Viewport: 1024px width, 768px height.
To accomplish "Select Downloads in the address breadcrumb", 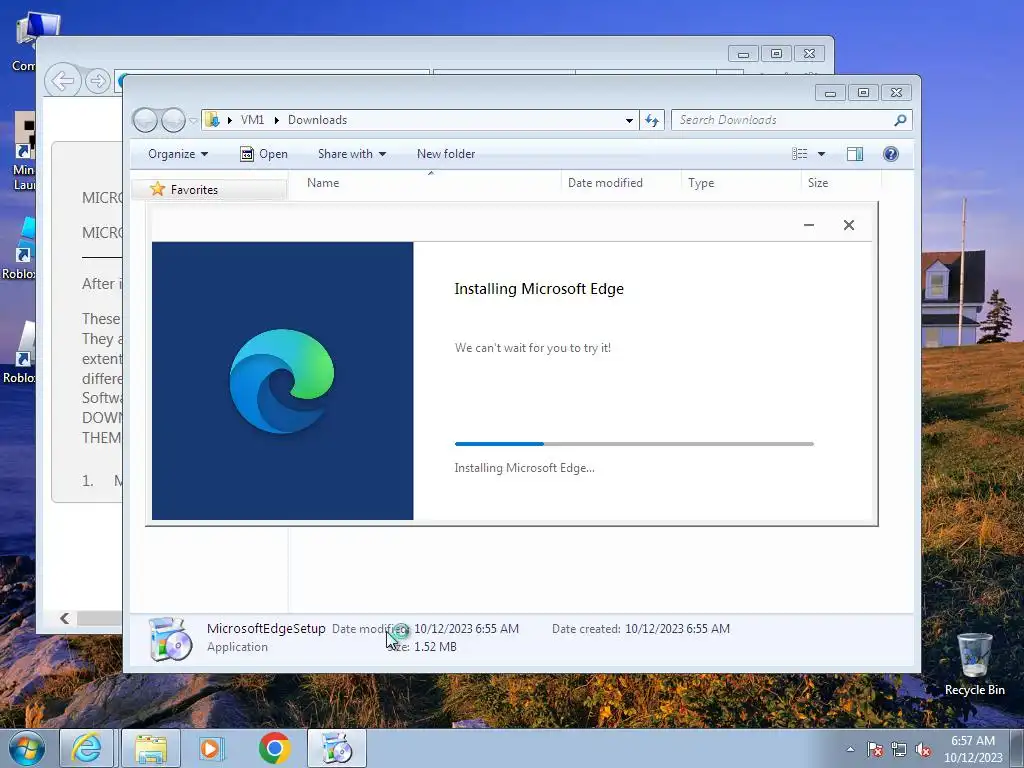I will click(317, 120).
